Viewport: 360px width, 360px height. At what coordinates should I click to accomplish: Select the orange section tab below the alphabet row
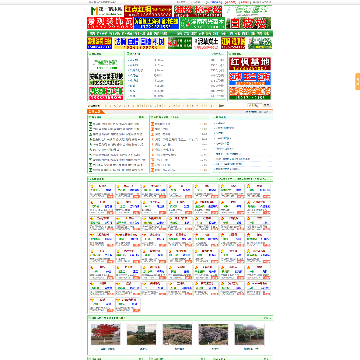96,112
